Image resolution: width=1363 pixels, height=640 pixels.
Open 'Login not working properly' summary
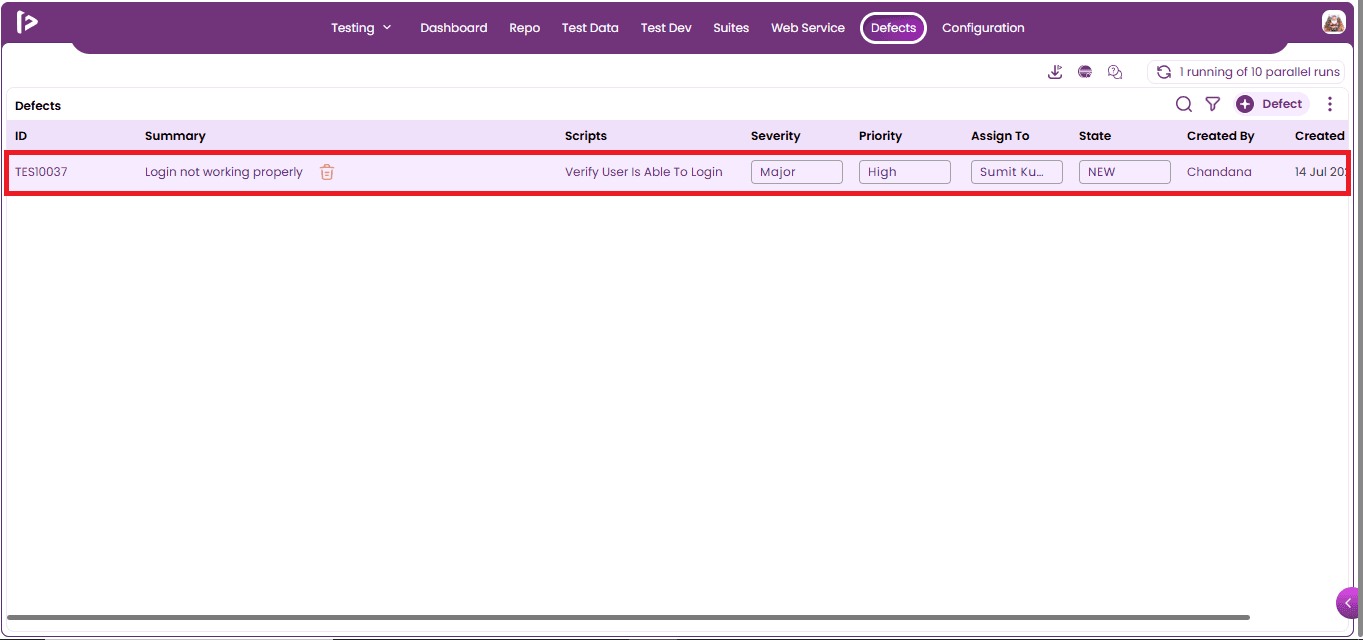point(224,172)
